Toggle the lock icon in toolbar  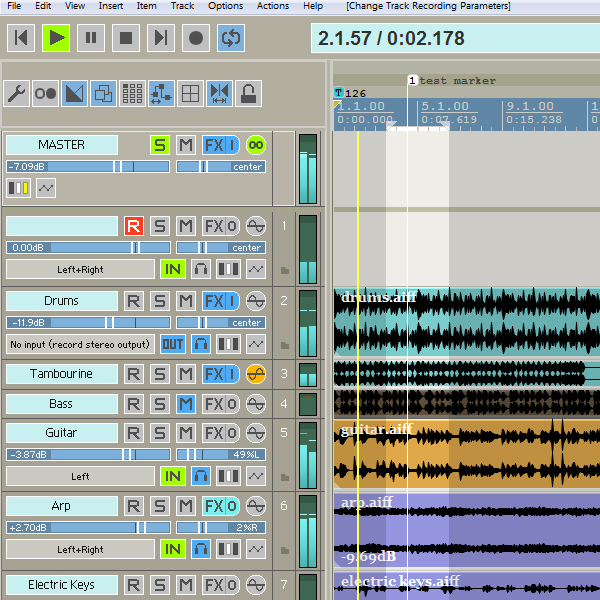pyautogui.click(x=248, y=94)
